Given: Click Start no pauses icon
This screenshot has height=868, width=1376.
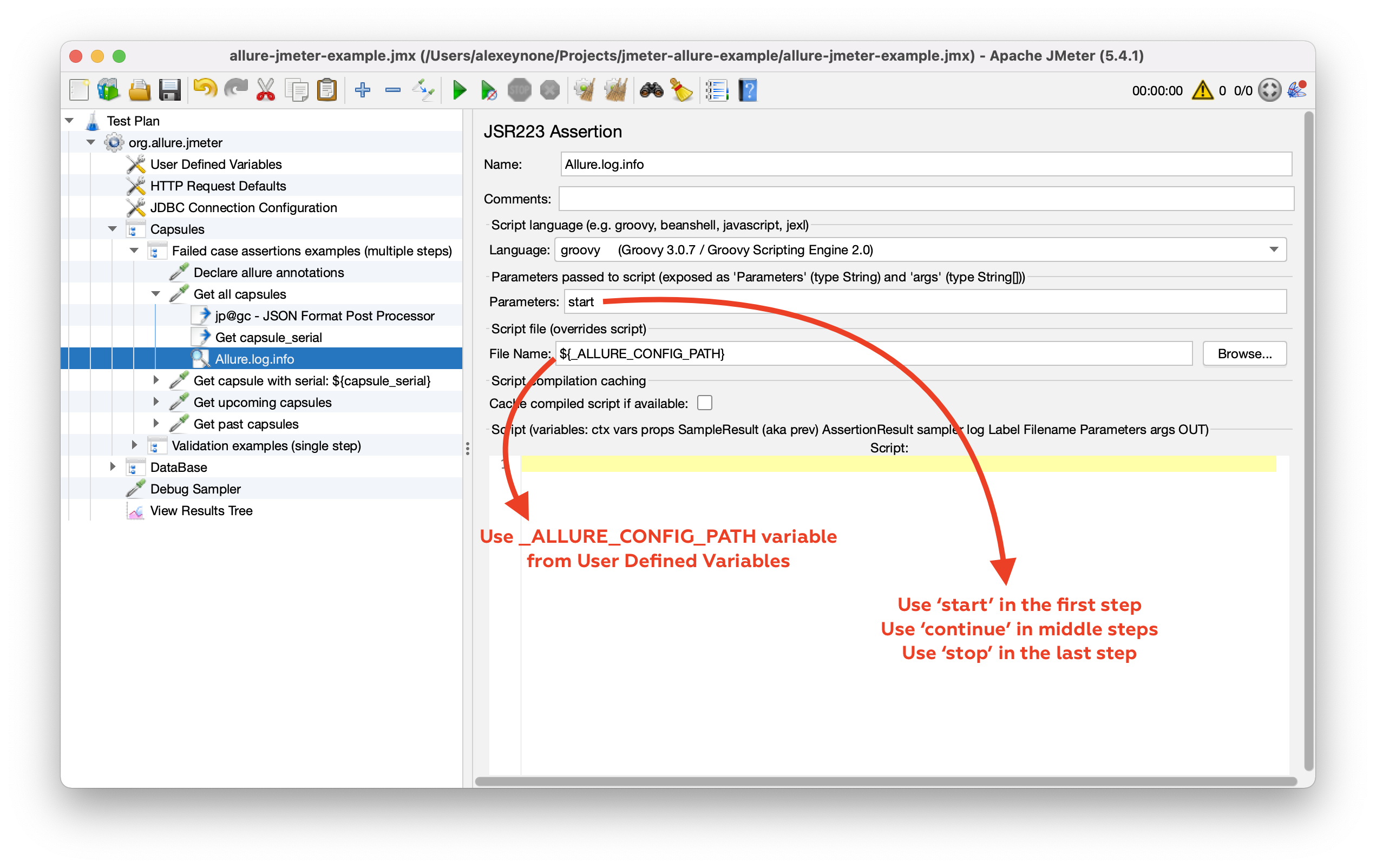Looking at the screenshot, I should [489, 90].
